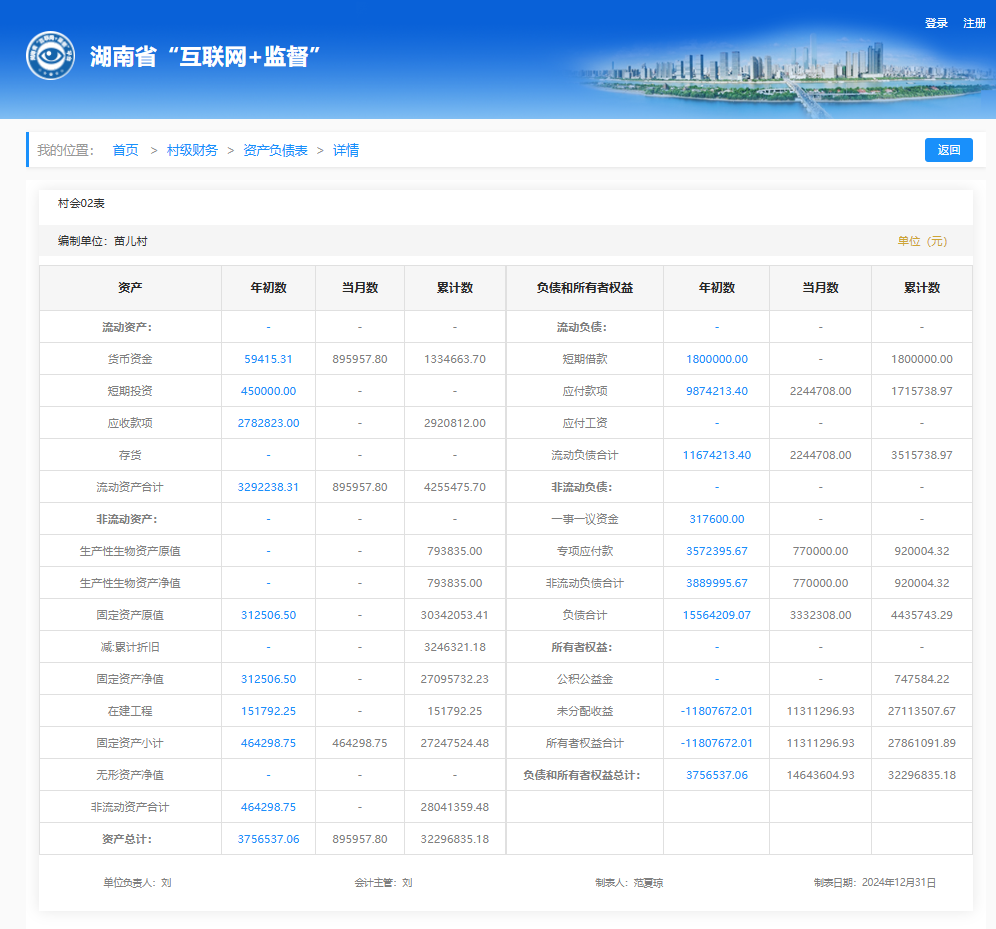Select 所有者权益合计 累计数 27861091.89
The width and height of the screenshot is (996, 929).
(x=922, y=743)
